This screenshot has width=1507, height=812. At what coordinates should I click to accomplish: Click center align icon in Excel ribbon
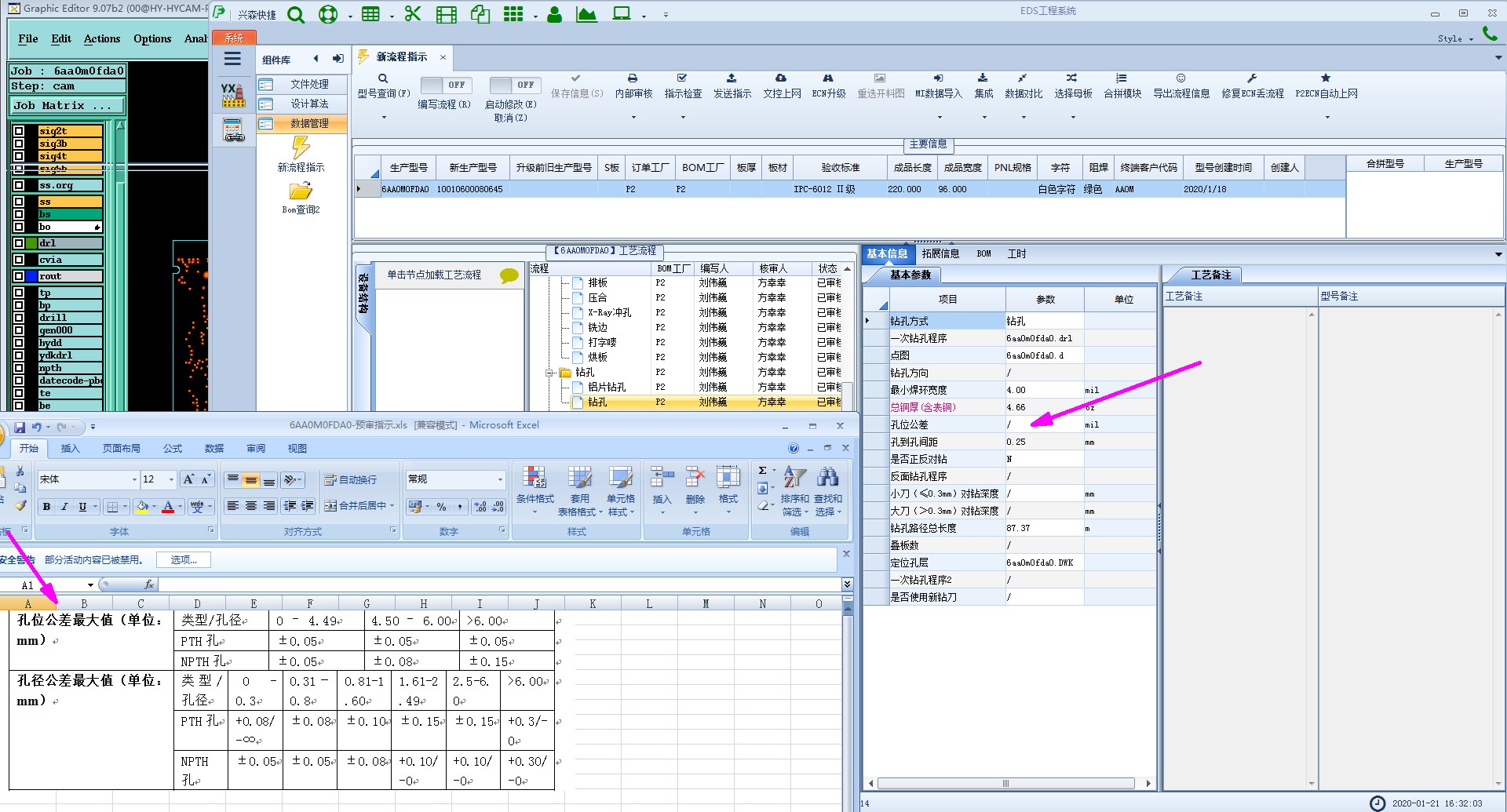(251, 507)
